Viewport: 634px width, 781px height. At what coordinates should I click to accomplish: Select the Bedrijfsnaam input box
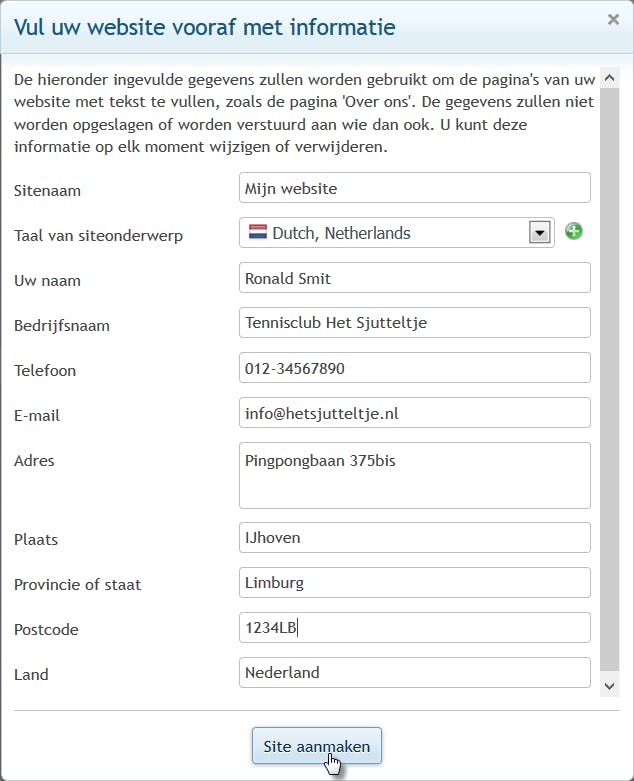coord(415,323)
